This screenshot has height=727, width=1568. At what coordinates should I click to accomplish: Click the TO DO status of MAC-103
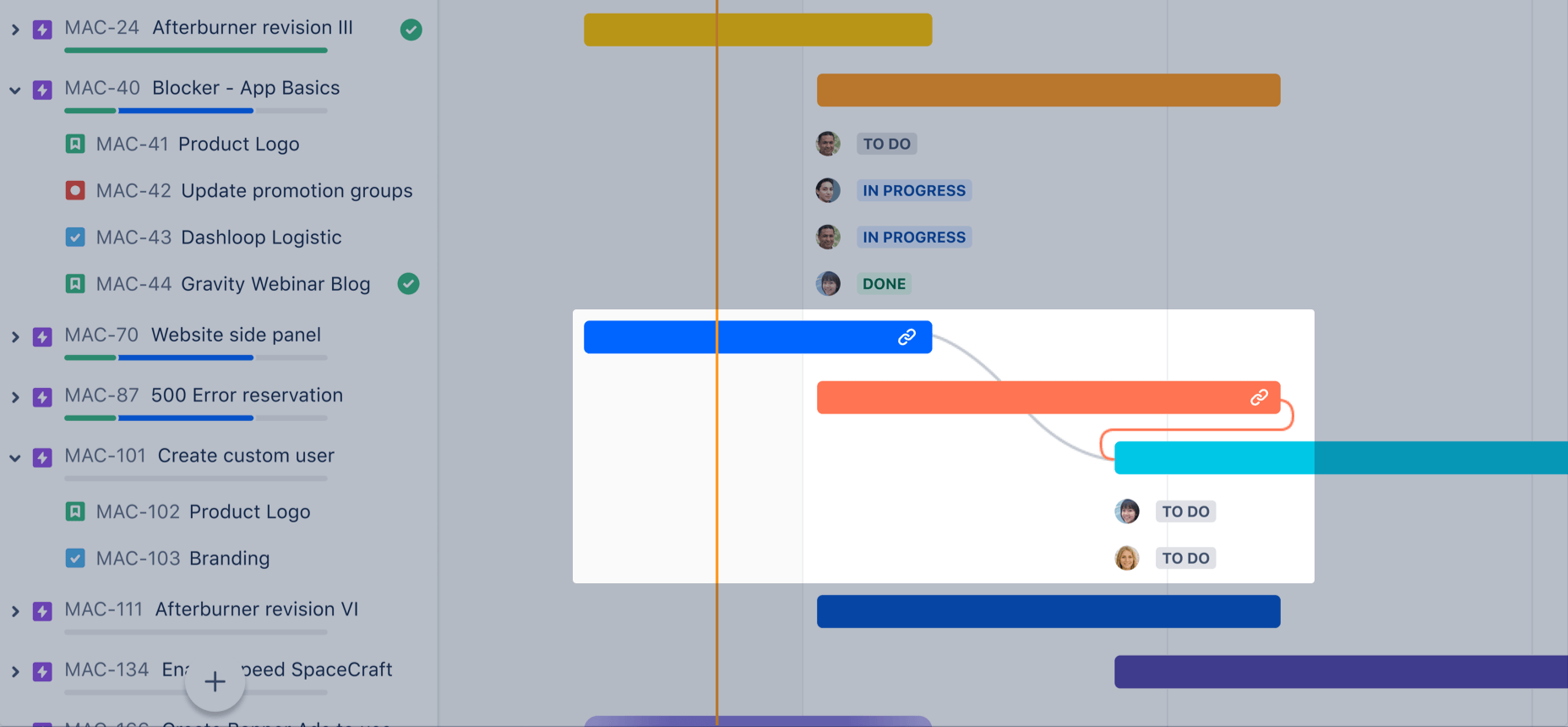[1185, 558]
